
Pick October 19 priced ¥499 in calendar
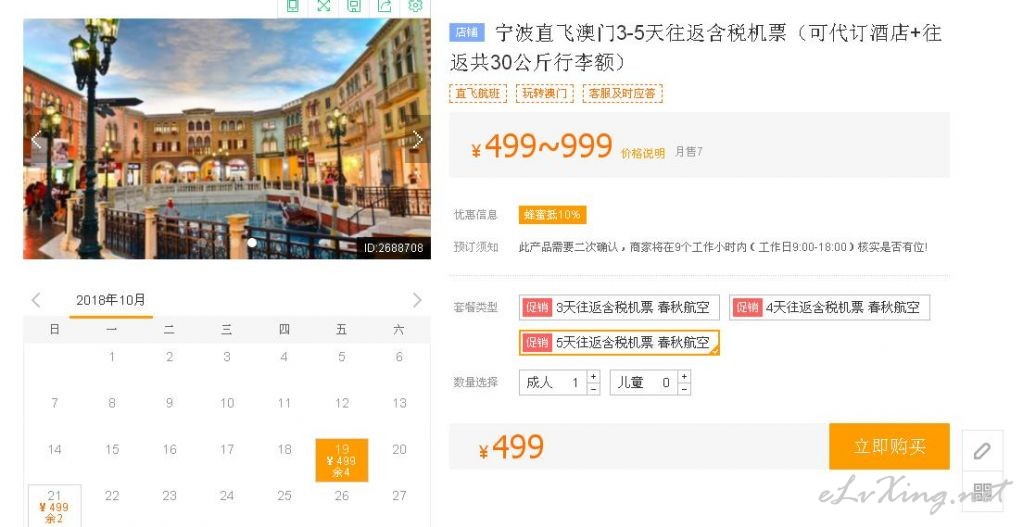coord(342,460)
